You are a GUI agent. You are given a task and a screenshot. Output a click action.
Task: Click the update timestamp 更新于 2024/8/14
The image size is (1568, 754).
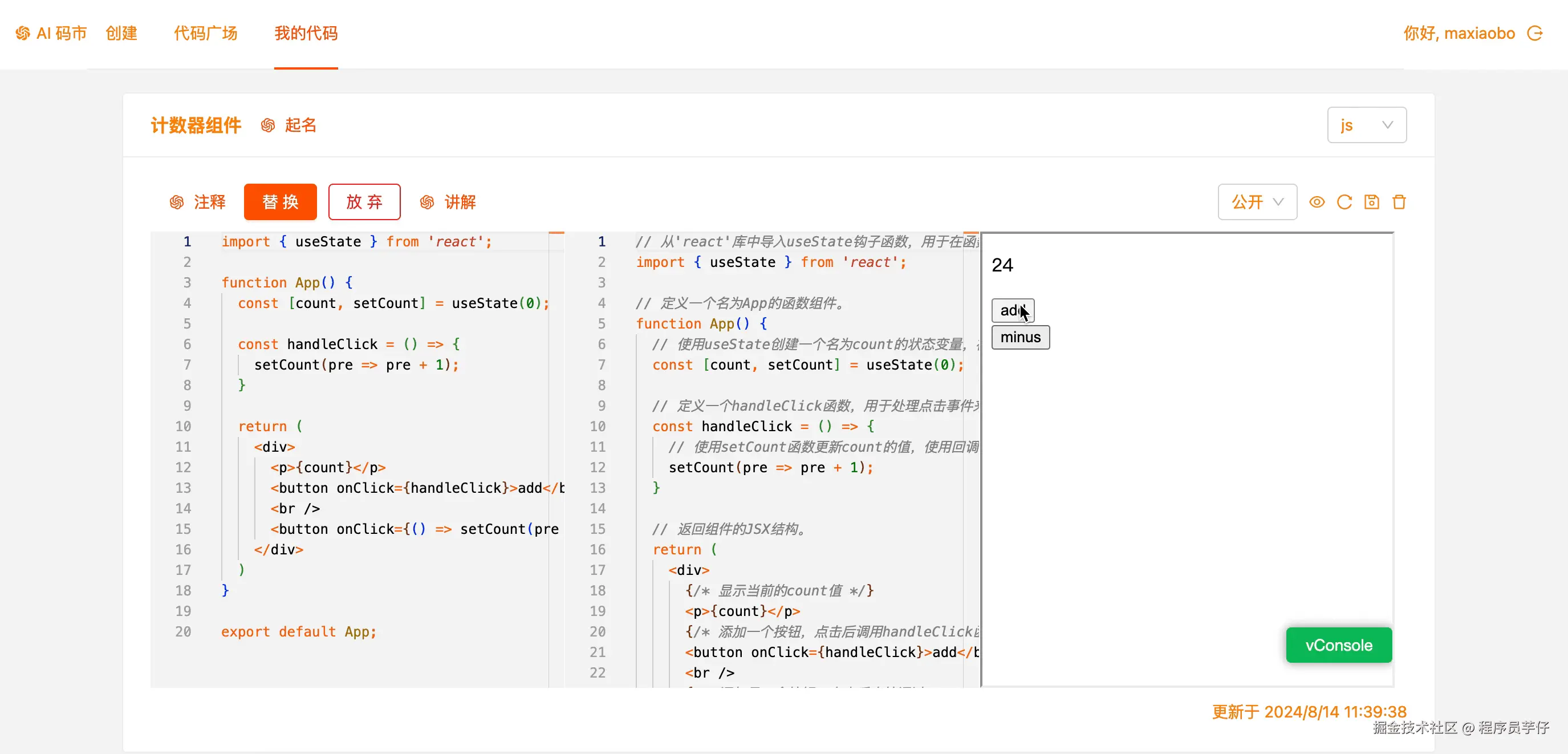[1309, 711]
